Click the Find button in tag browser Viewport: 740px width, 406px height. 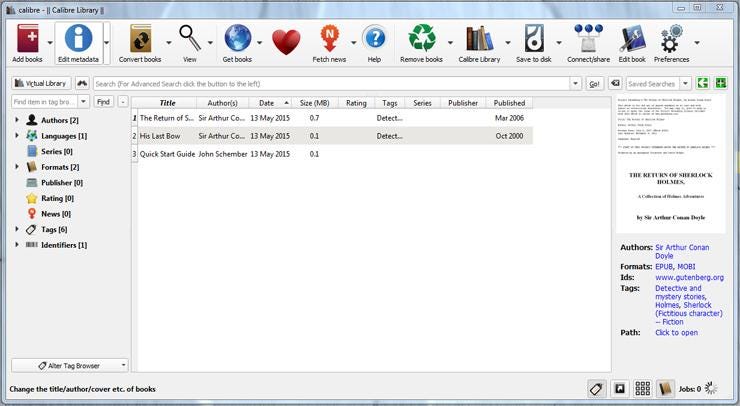[x=103, y=102]
